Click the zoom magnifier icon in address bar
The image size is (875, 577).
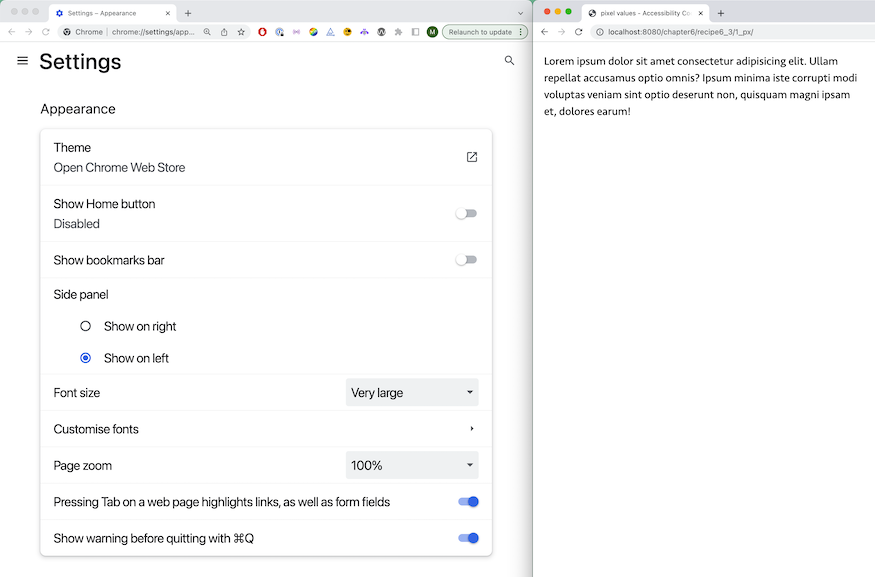(x=207, y=32)
